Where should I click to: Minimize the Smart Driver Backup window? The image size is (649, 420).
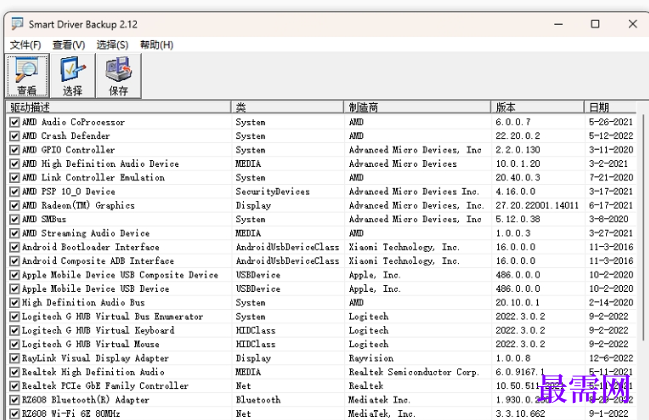(x=558, y=24)
